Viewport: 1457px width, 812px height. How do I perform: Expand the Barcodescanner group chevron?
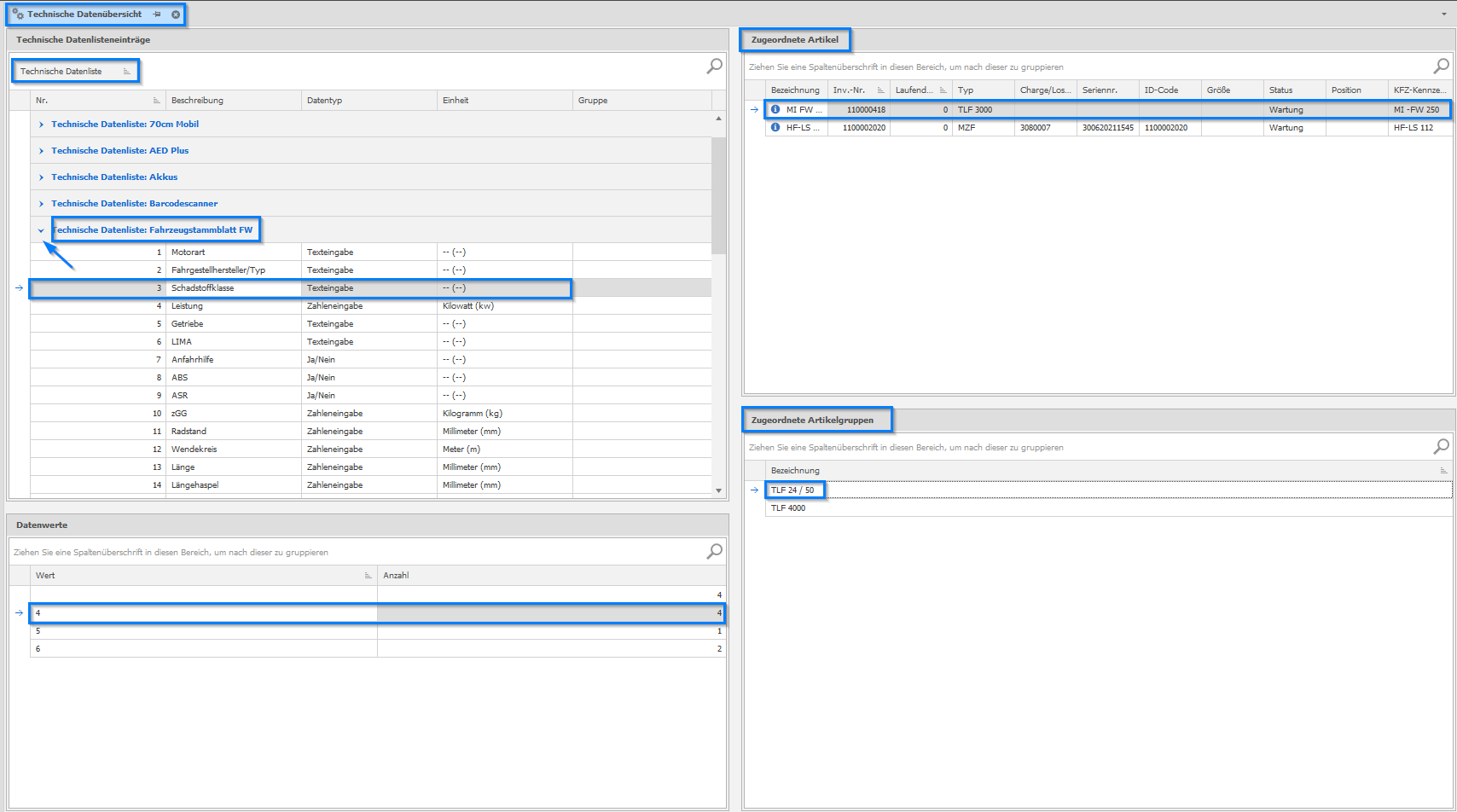coord(41,204)
